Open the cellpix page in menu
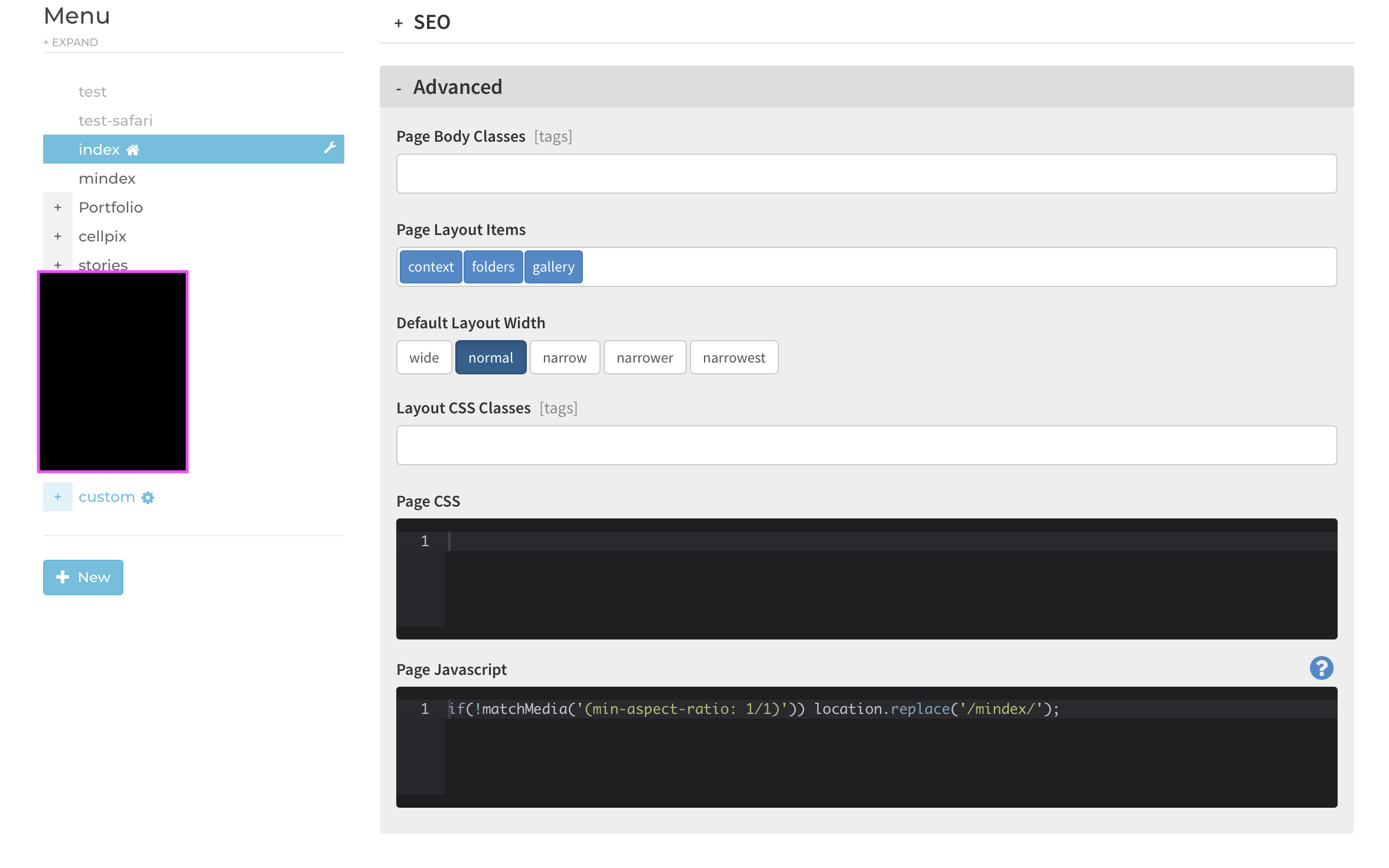Viewport: 1389px width, 868px height. pos(102,237)
